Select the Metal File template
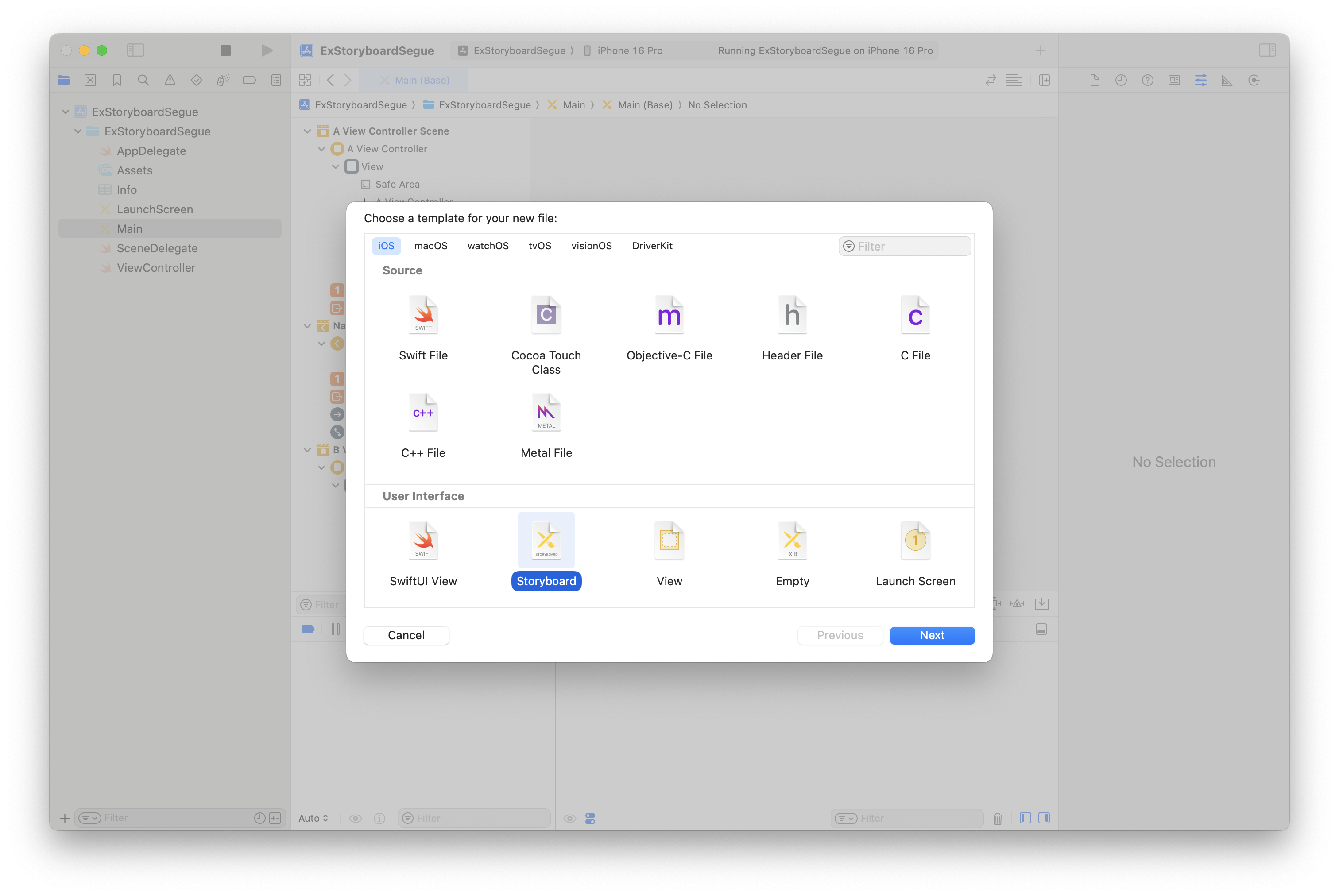Viewport: 1339px width, 896px height. coord(546,426)
